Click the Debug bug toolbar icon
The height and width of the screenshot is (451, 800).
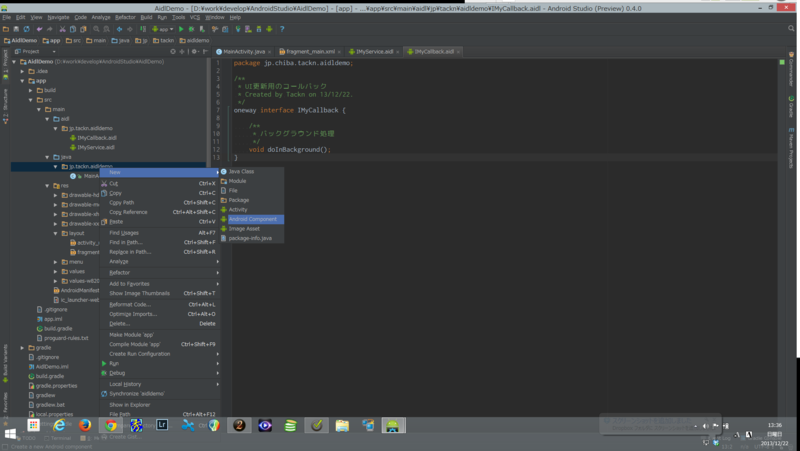pos(191,29)
